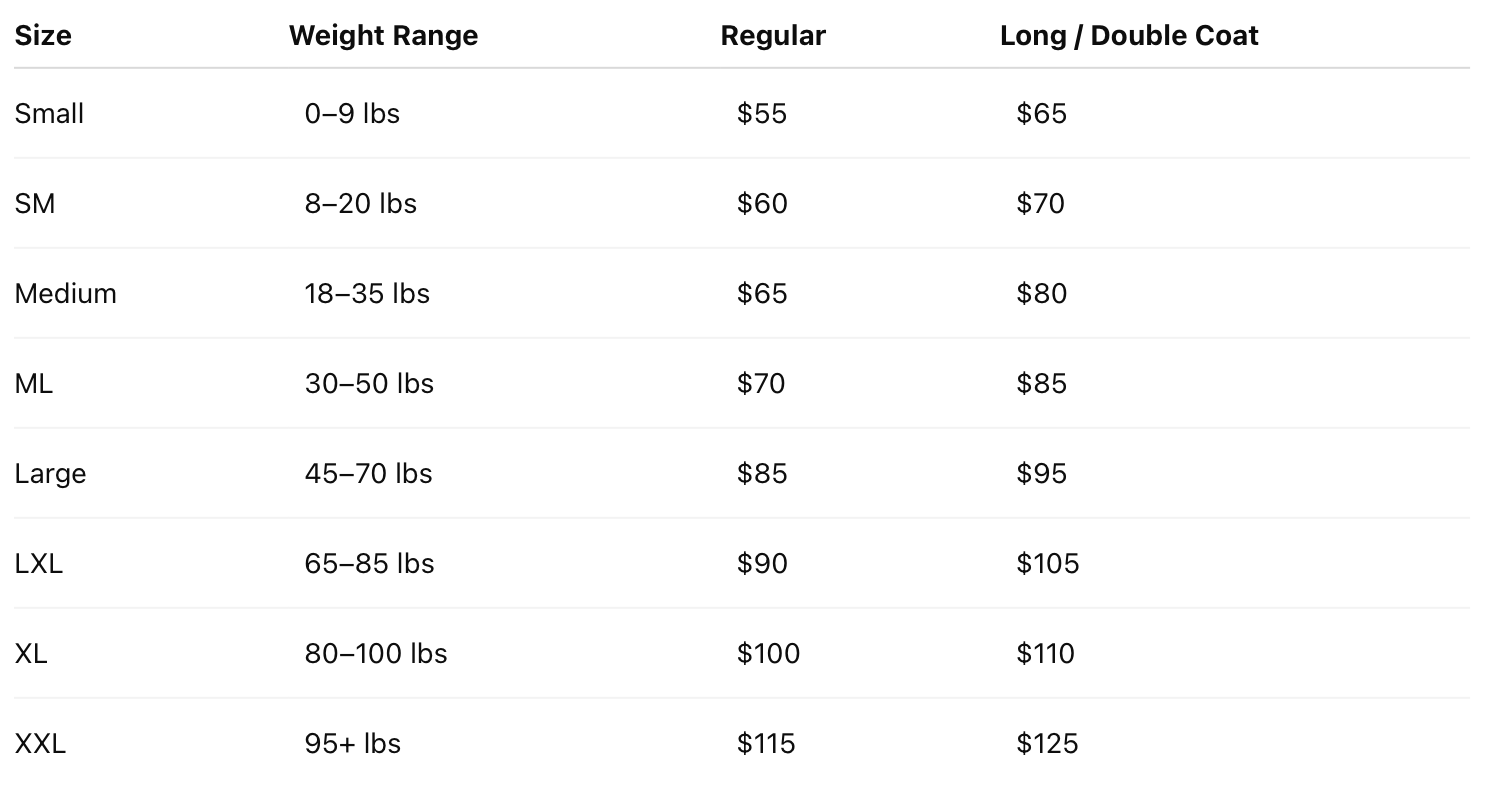Select the XL size row label
The height and width of the screenshot is (798, 1488).
pos(31,654)
